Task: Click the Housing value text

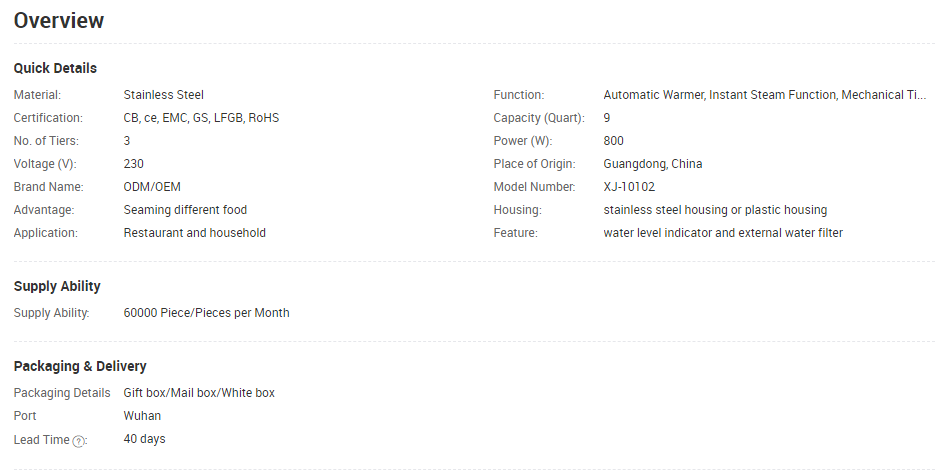Action: pos(715,210)
